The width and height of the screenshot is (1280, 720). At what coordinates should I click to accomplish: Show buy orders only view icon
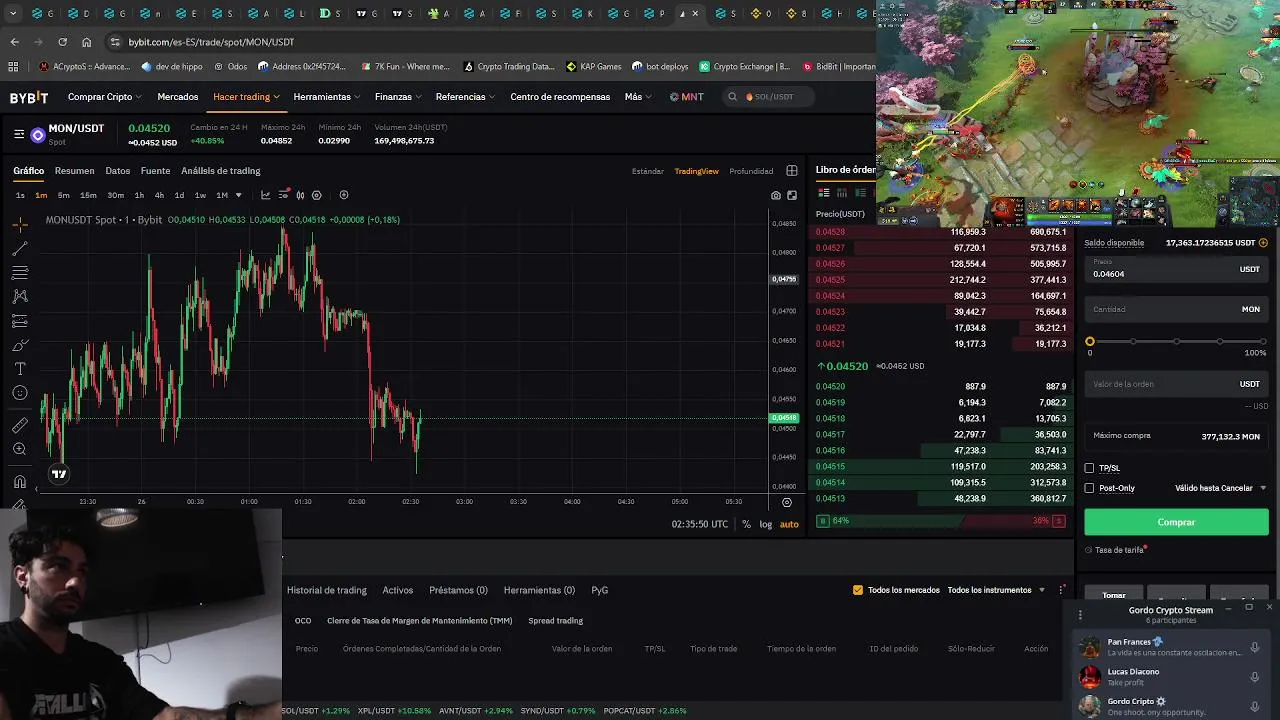(x=860, y=193)
